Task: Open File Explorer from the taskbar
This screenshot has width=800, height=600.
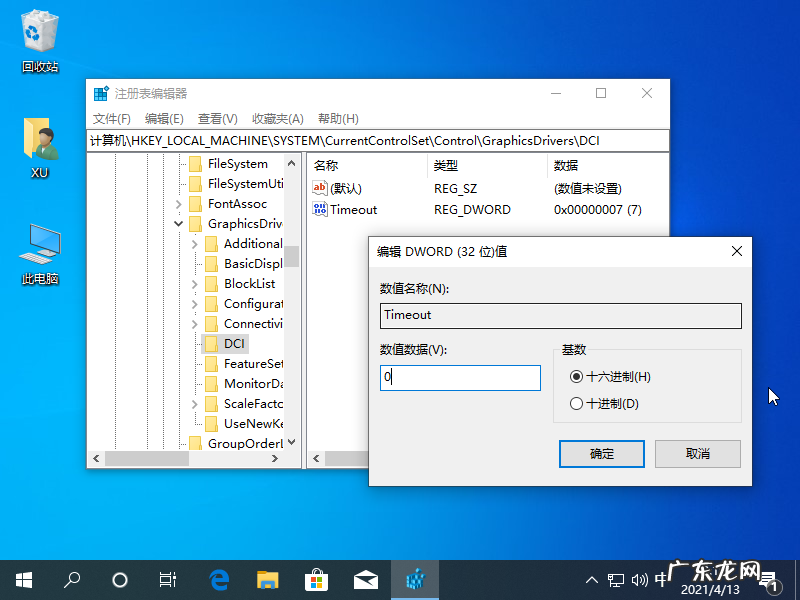Action: click(267, 579)
